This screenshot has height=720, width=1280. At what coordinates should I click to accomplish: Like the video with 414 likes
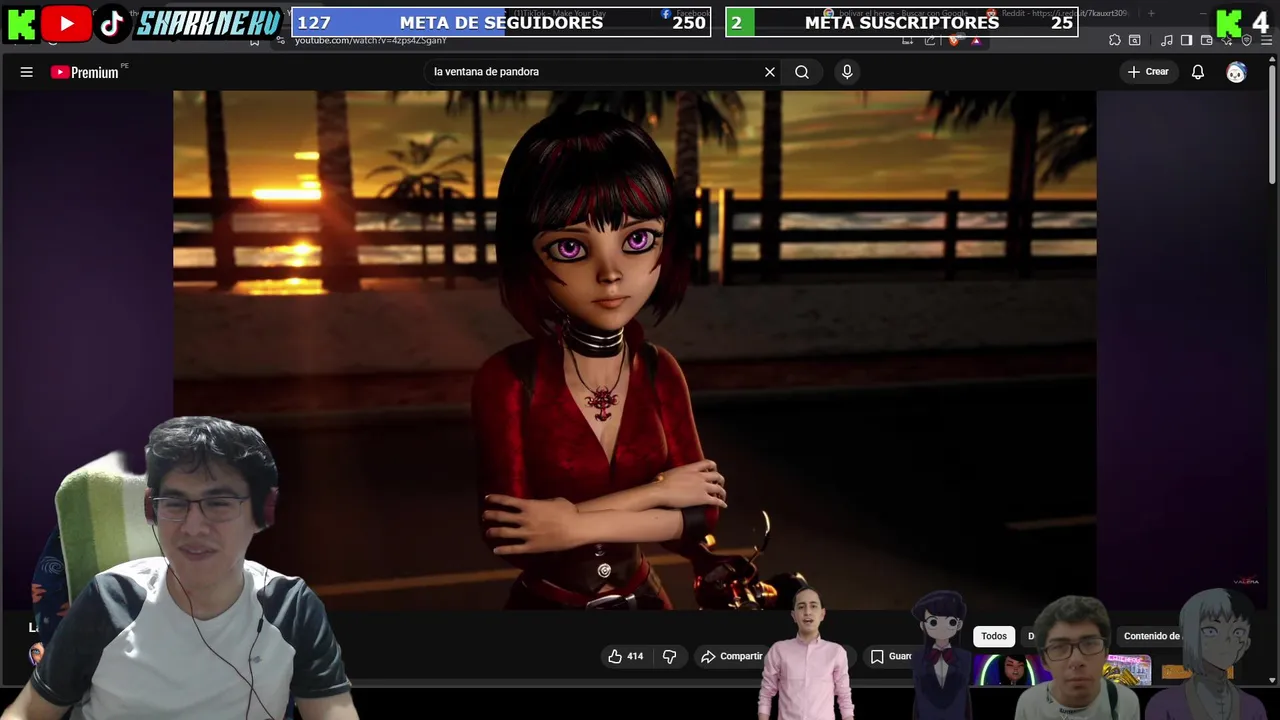(x=625, y=656)
